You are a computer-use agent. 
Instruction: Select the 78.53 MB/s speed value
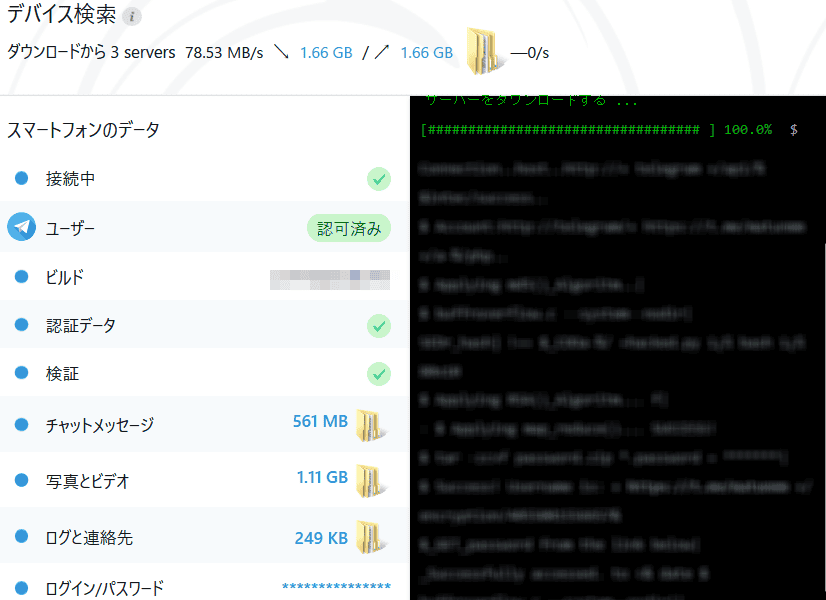click(224, 53)
